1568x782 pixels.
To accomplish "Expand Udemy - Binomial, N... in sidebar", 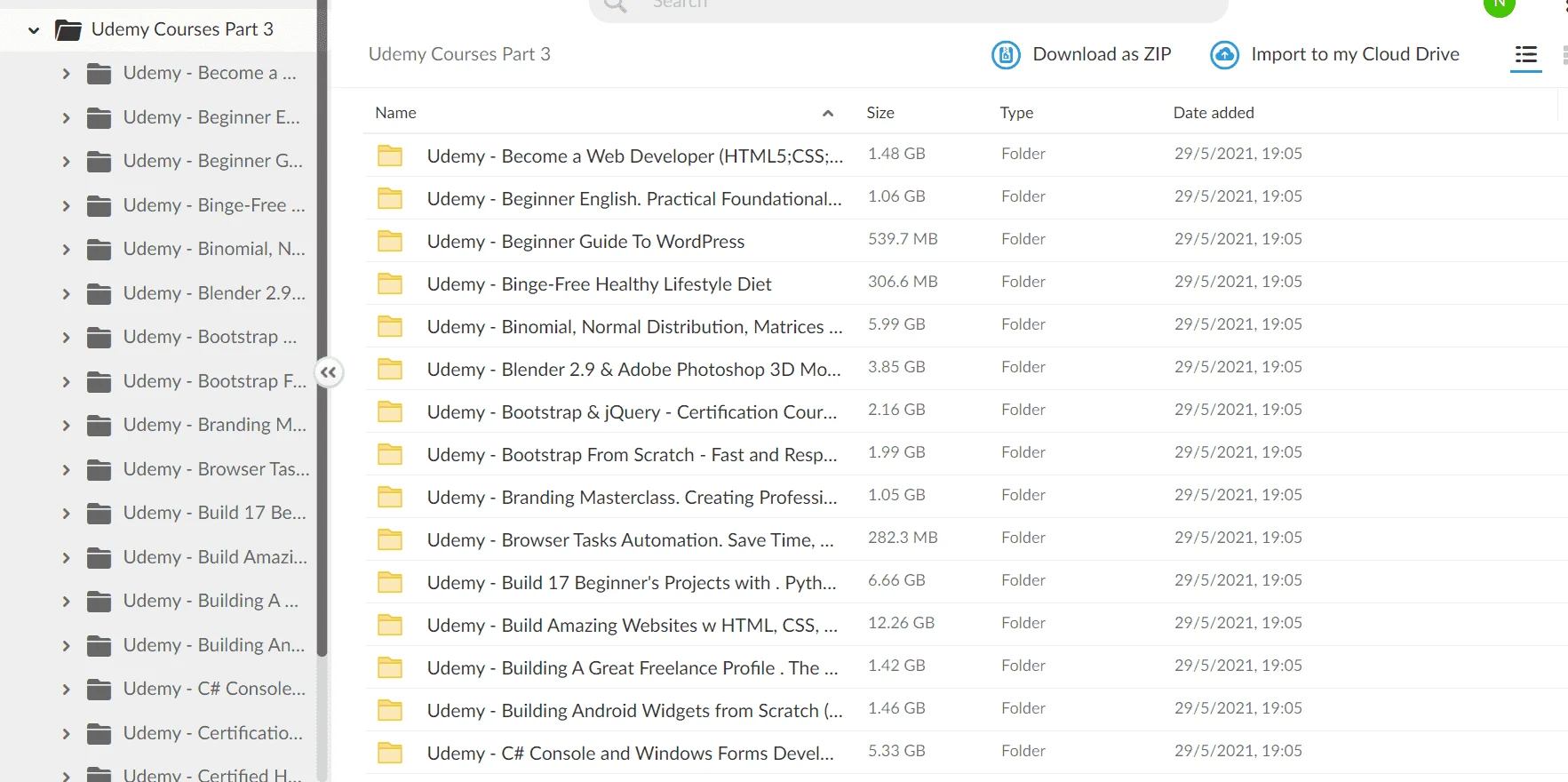I will [66, 250].
